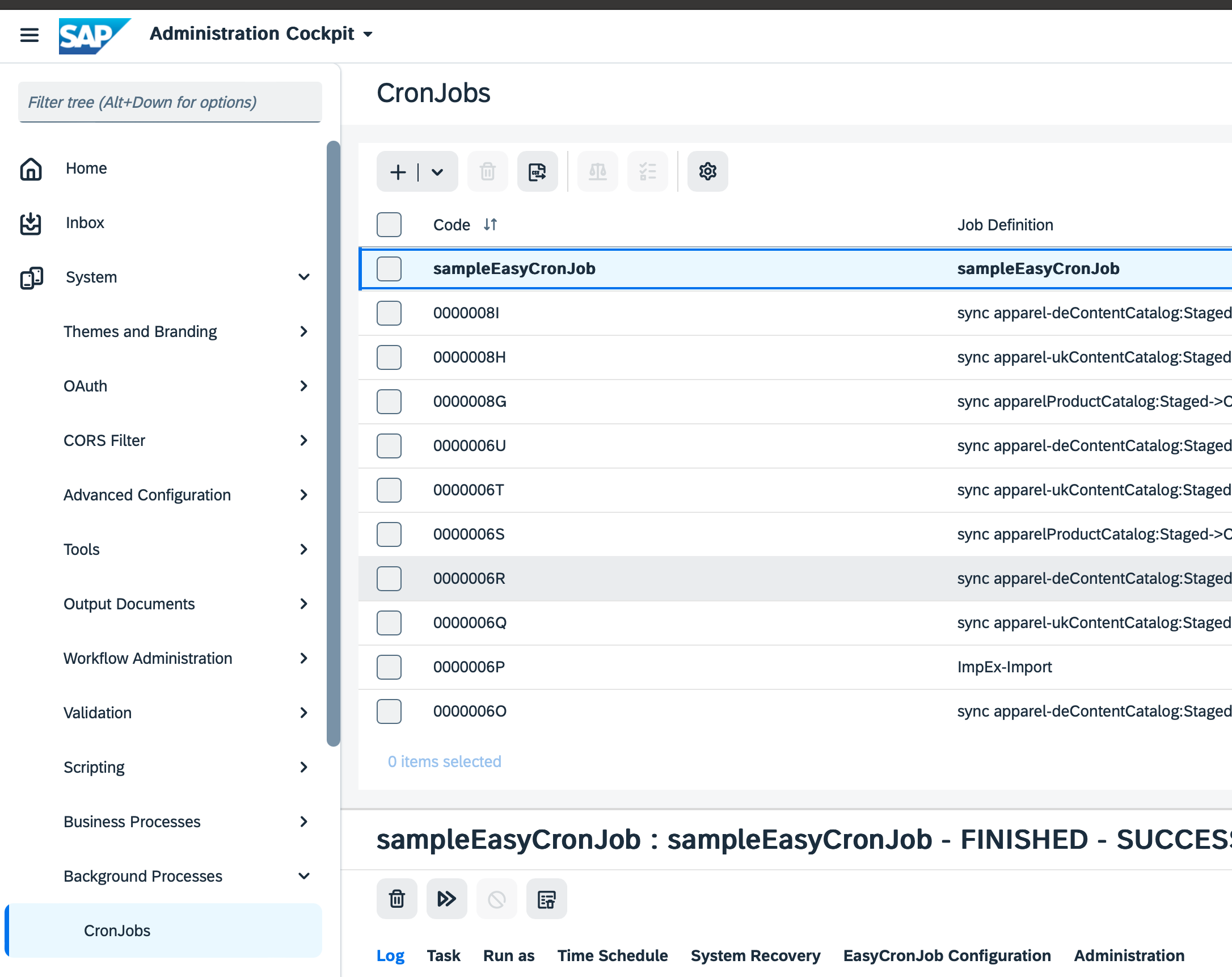Open the list settings gear icon
This screenshot has width=1232, height=977.
pyautogui.click(x=707, y=171)
